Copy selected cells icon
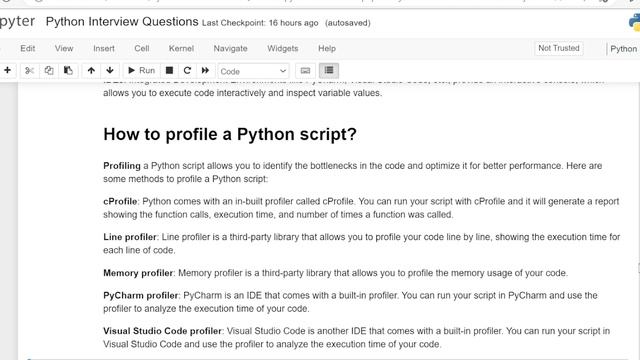Viewport: 640px width, 360px height. tap(49, 71)
